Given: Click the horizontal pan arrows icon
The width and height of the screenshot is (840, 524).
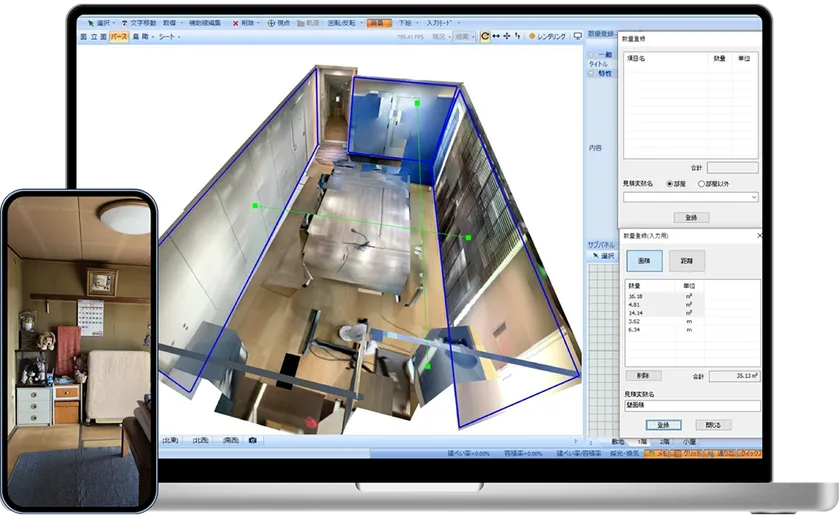Looking at the screenshot, I should point(496,36).
